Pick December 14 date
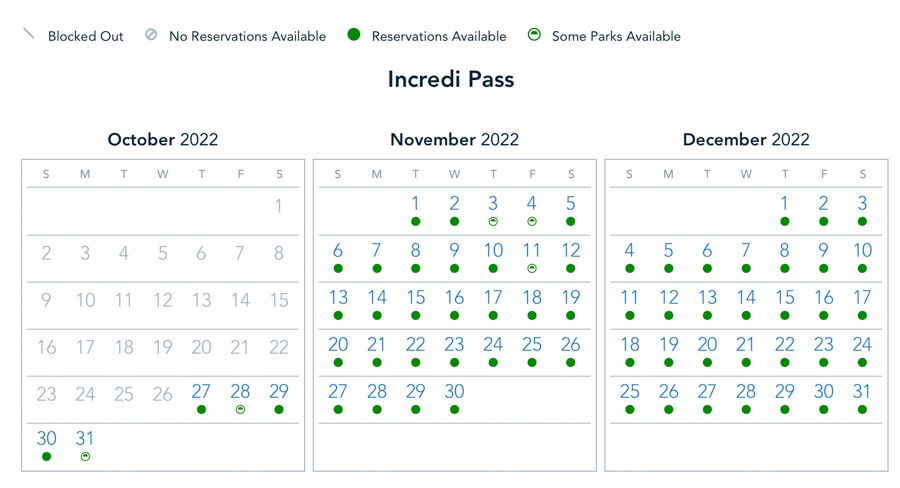 coord(746,298)
